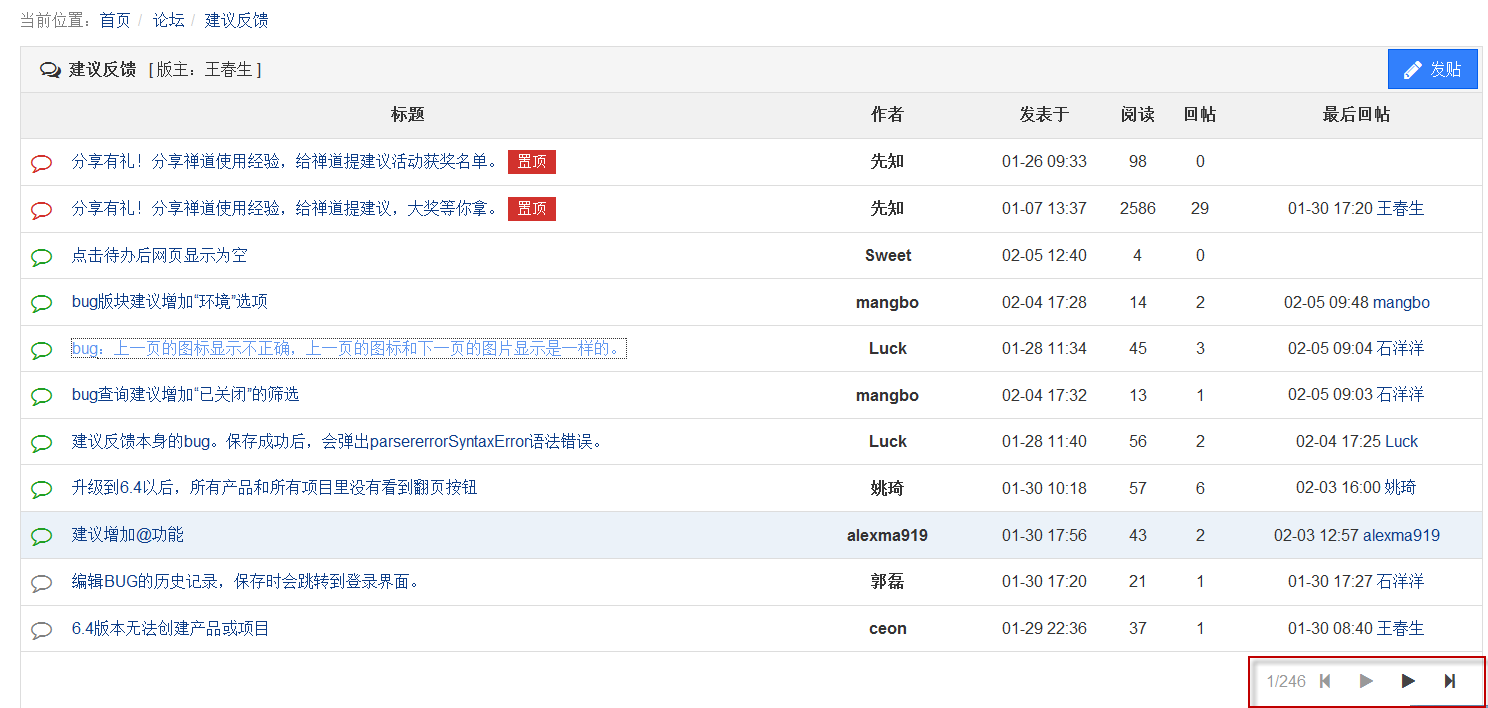
Task: Click the first page arrow icon
Action: (x=1325, y=681)
